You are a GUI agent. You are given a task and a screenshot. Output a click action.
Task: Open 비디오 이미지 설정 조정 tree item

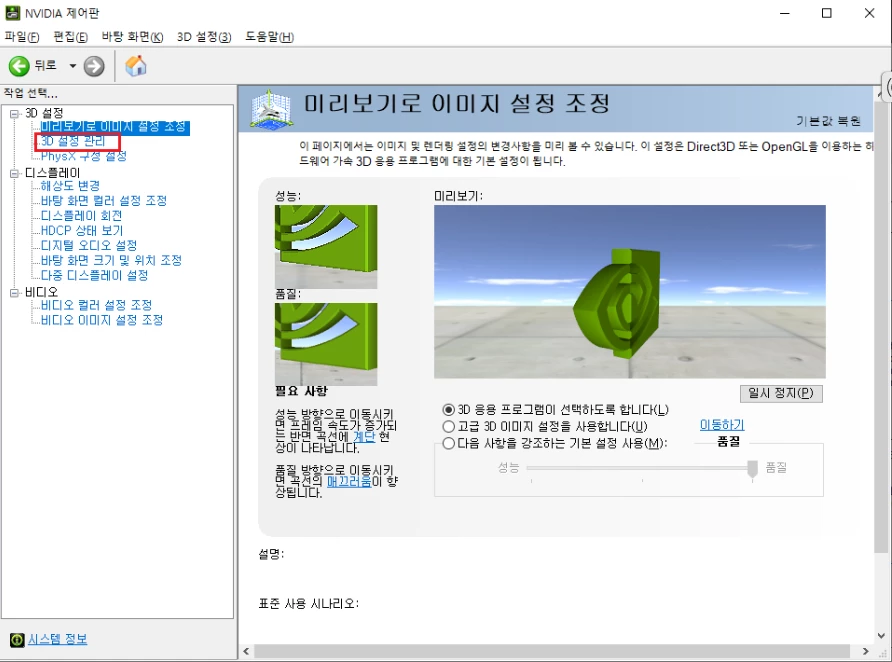[x=102, y=320]
